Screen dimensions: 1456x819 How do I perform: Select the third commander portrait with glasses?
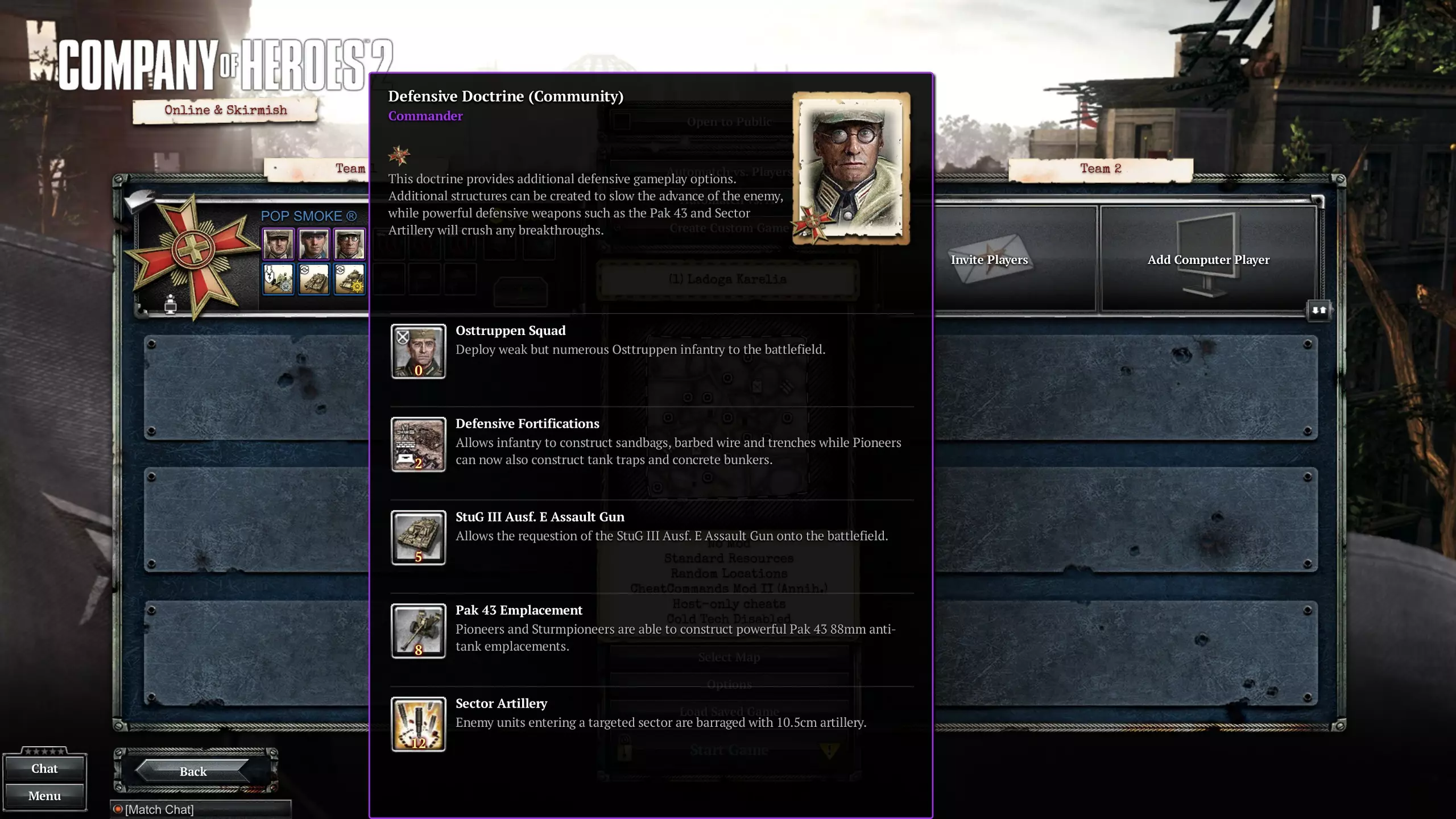[x=349, y=244]
